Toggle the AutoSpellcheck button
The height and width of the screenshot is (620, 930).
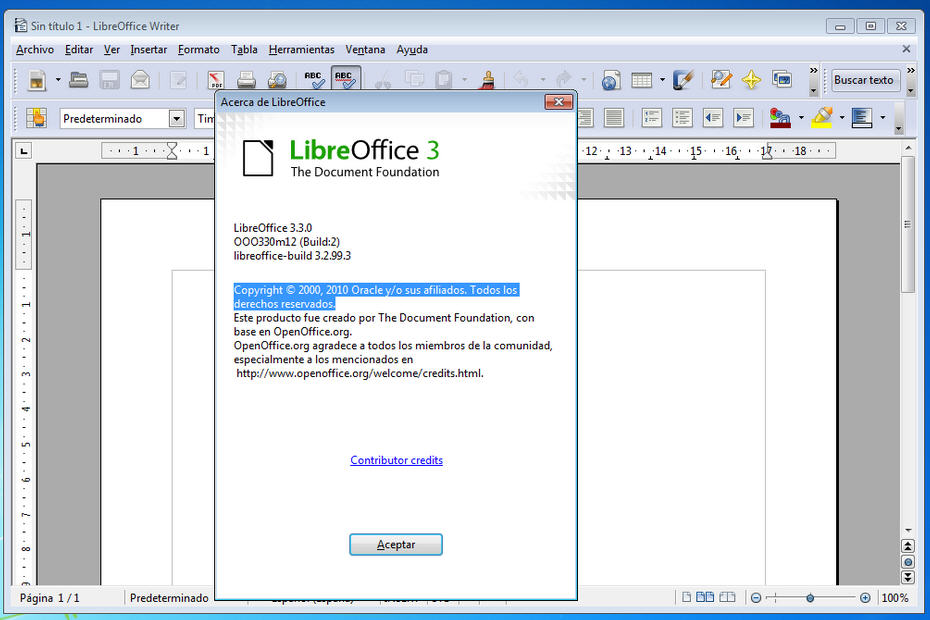pyautogui.click(x=345, y=79)
